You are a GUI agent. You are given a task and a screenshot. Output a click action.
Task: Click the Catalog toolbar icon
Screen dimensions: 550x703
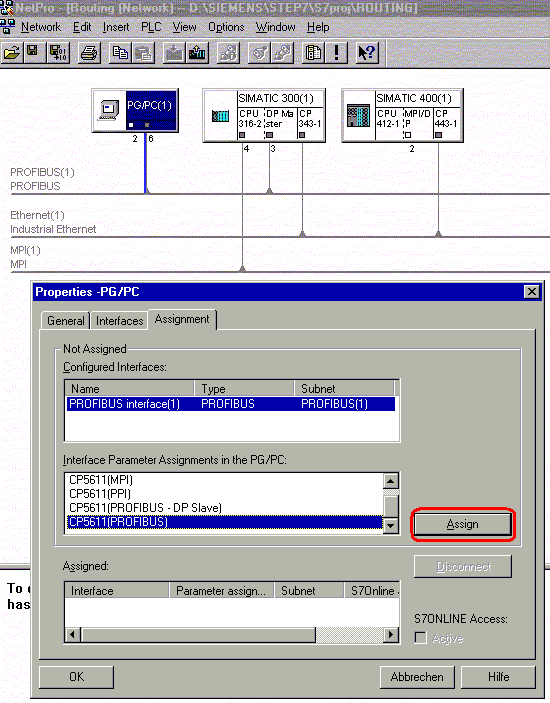(313, 53)
